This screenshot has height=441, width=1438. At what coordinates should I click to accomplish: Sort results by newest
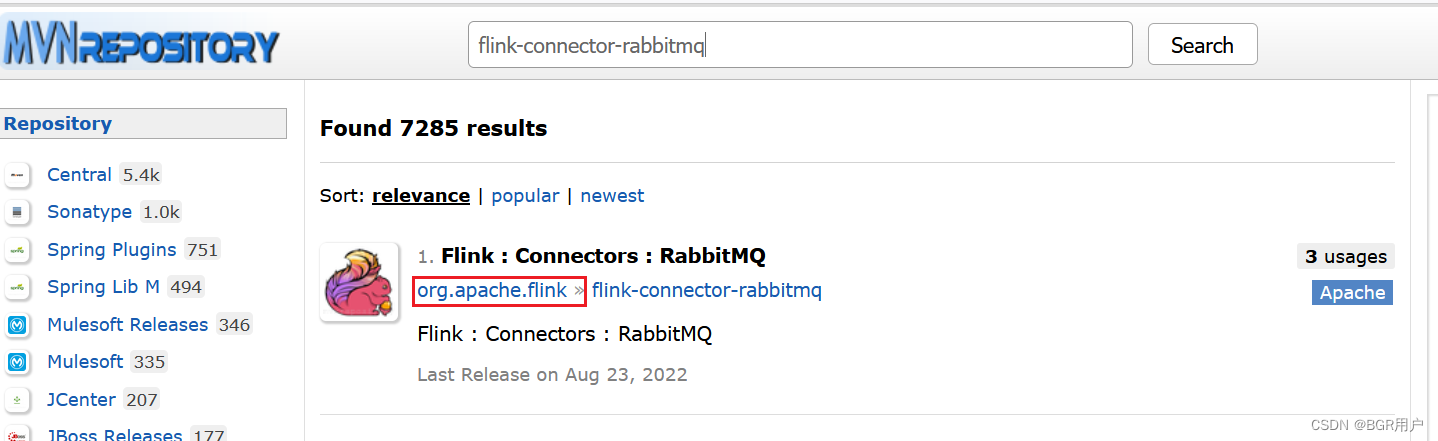pyautogui.click(x=612, y=196)
